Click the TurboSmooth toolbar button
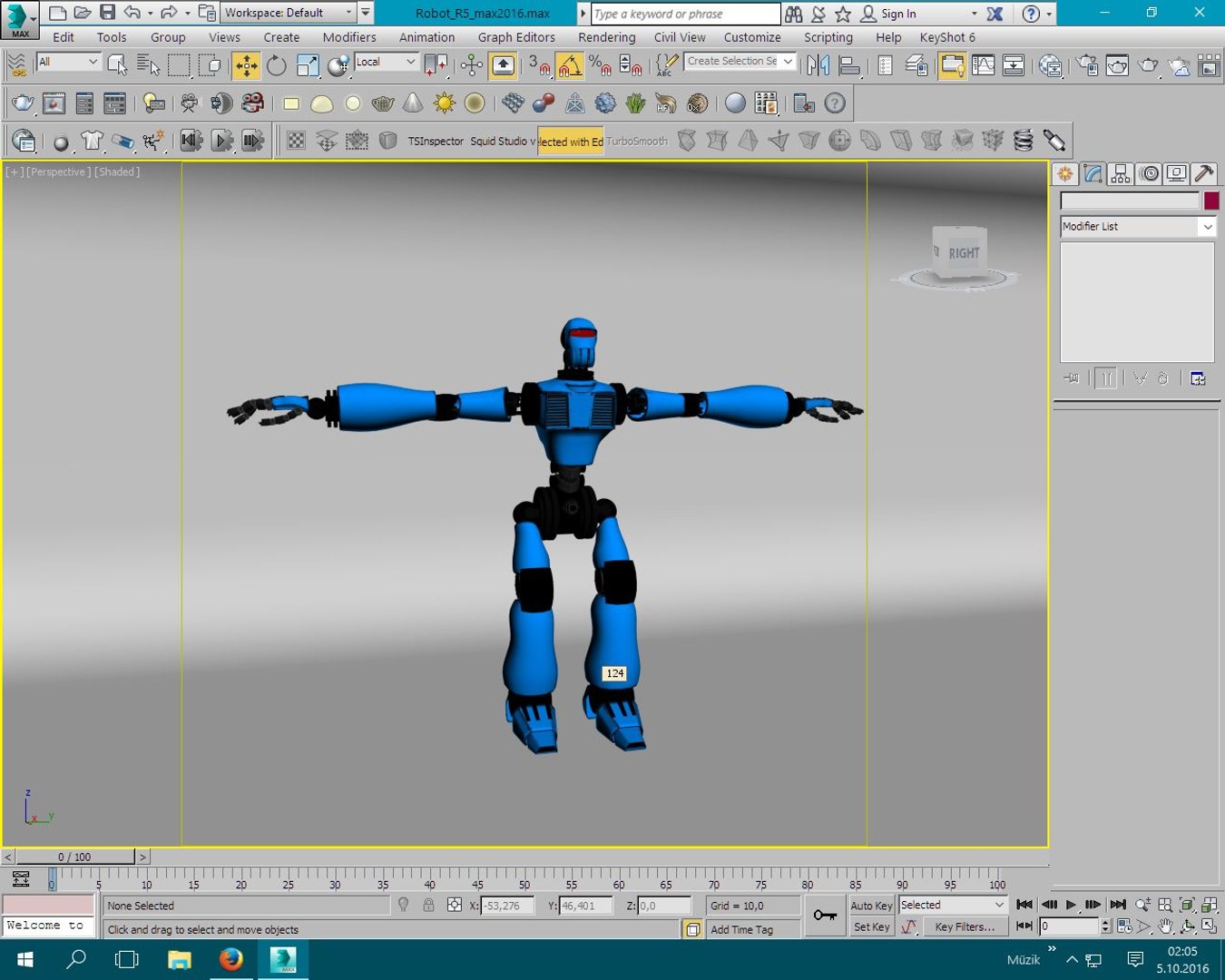Screen dimensions: 1225x980 pyautogui.click(x=637, y=142)
